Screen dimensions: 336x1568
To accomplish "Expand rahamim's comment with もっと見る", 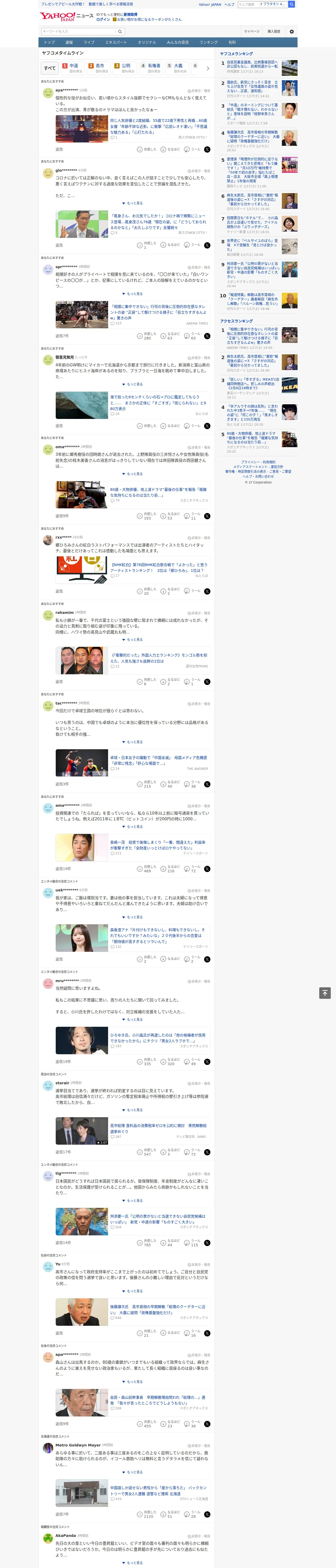I will click(132, 640).
